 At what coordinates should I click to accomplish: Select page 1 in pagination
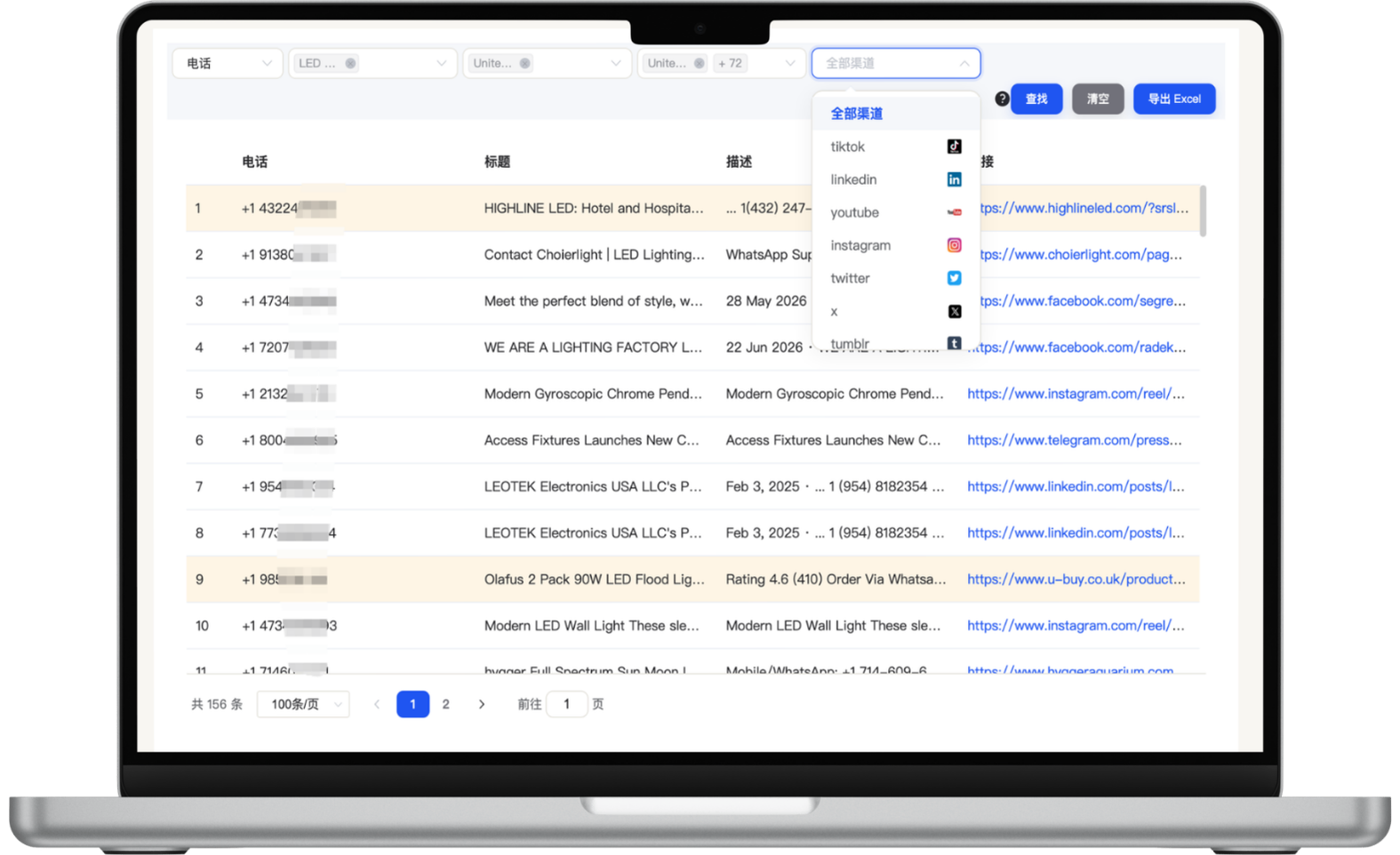(x=412, y=704)
